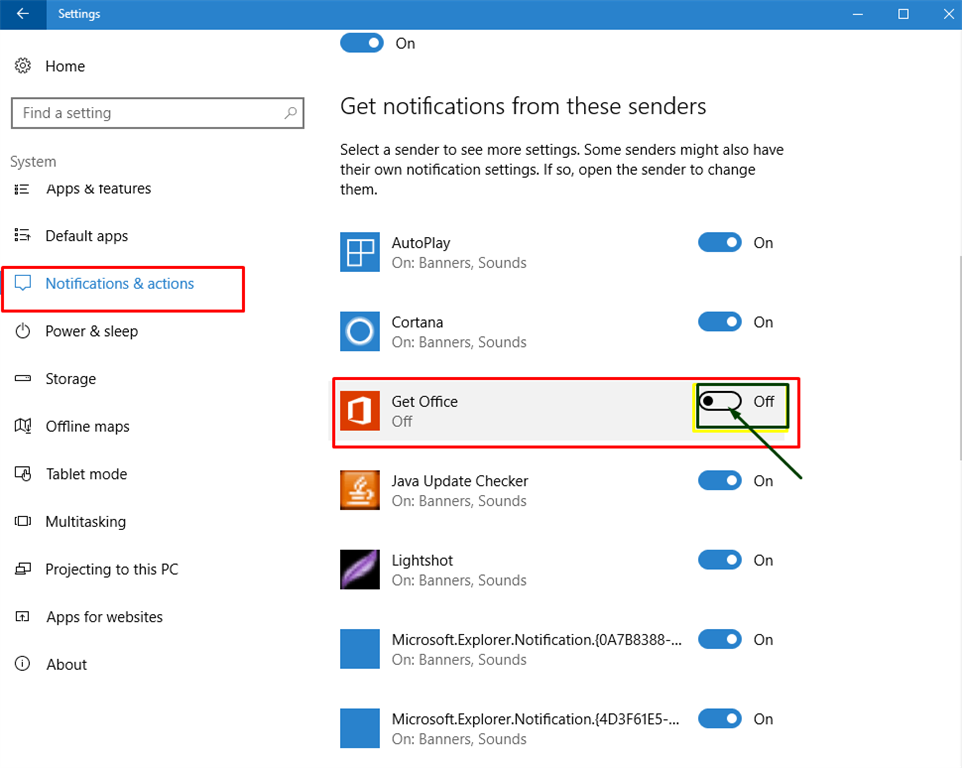Select Tablet mode
The image size is (962, 768).
tap(87, 474)
